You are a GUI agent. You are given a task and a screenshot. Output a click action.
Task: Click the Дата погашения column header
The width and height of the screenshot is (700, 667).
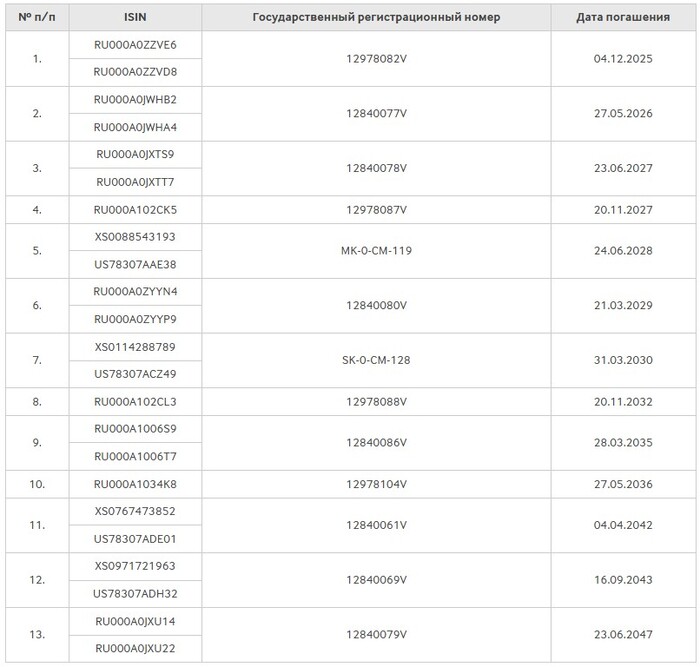[x=623, y=17]
